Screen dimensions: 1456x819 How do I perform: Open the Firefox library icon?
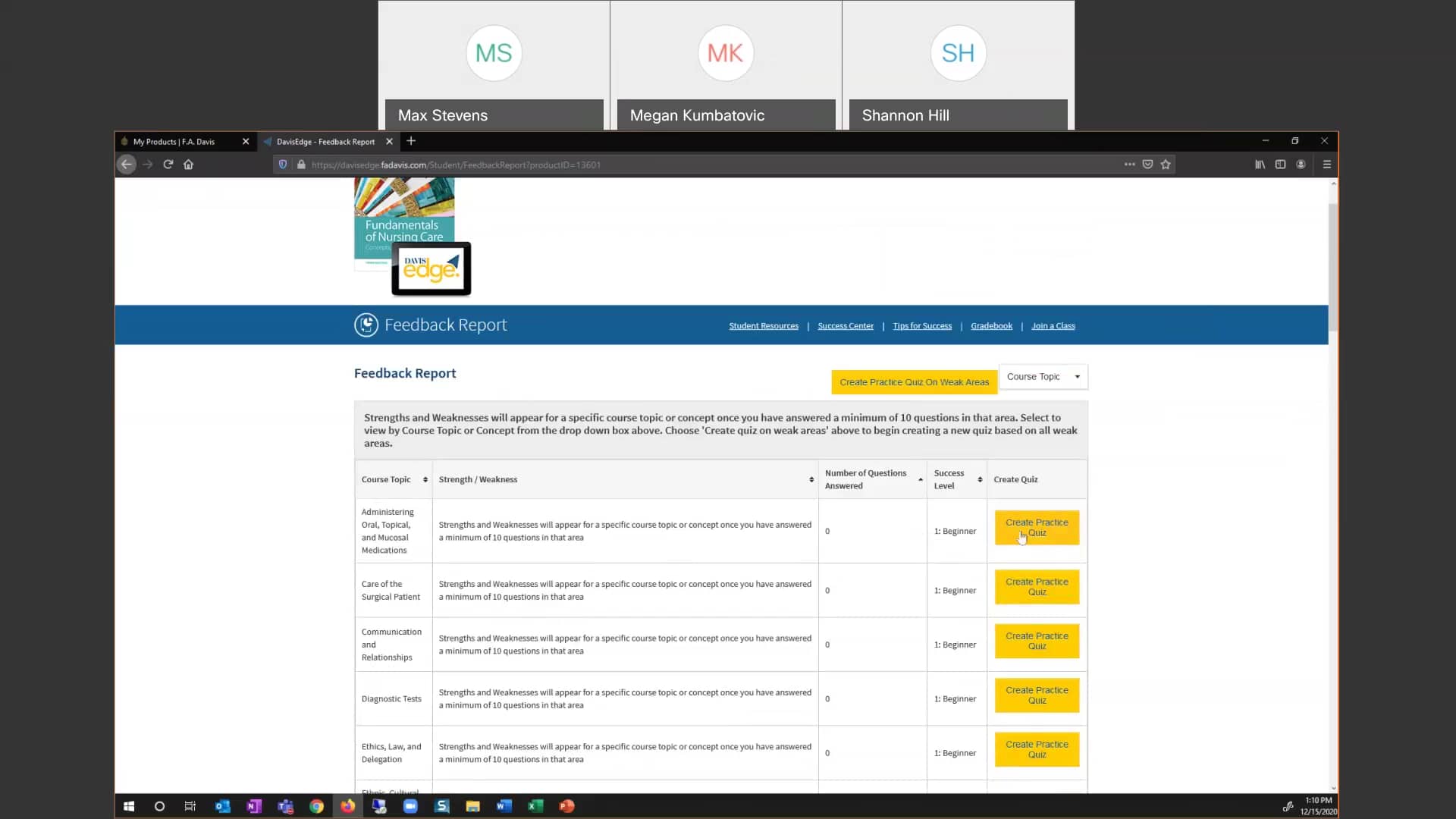1260,165
